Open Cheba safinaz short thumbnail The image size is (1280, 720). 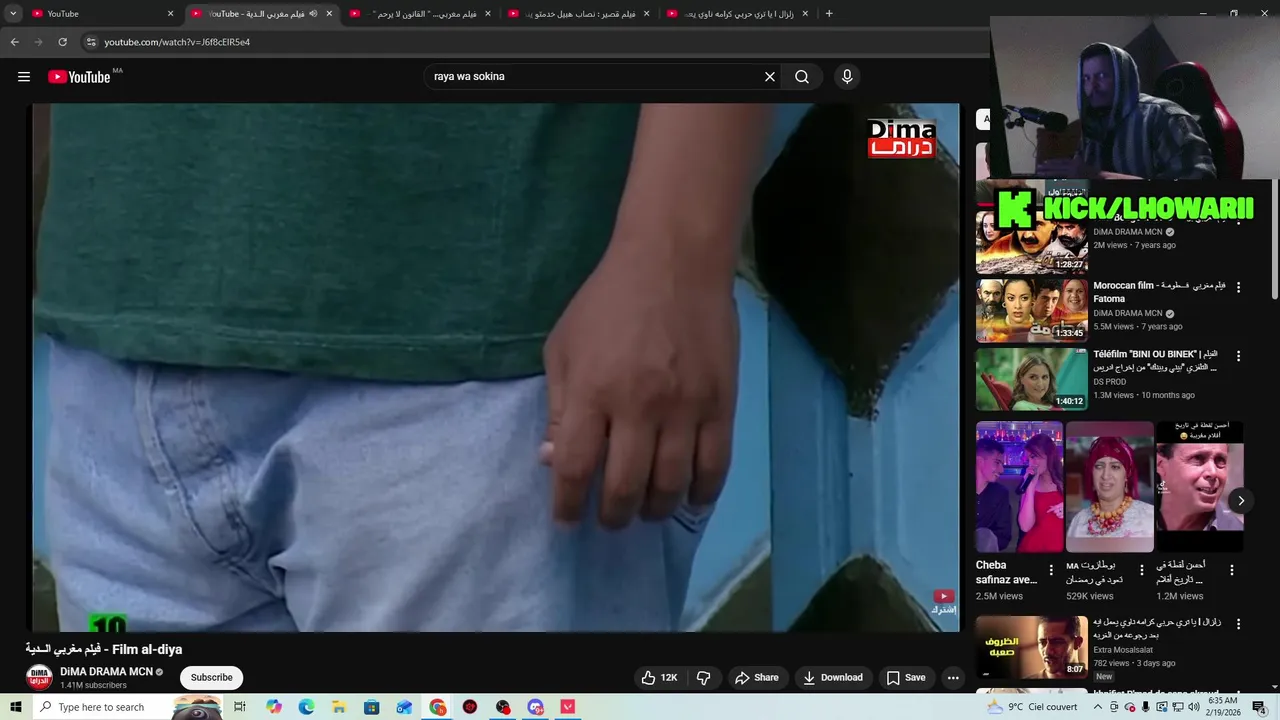click(x=1020, y=487)
